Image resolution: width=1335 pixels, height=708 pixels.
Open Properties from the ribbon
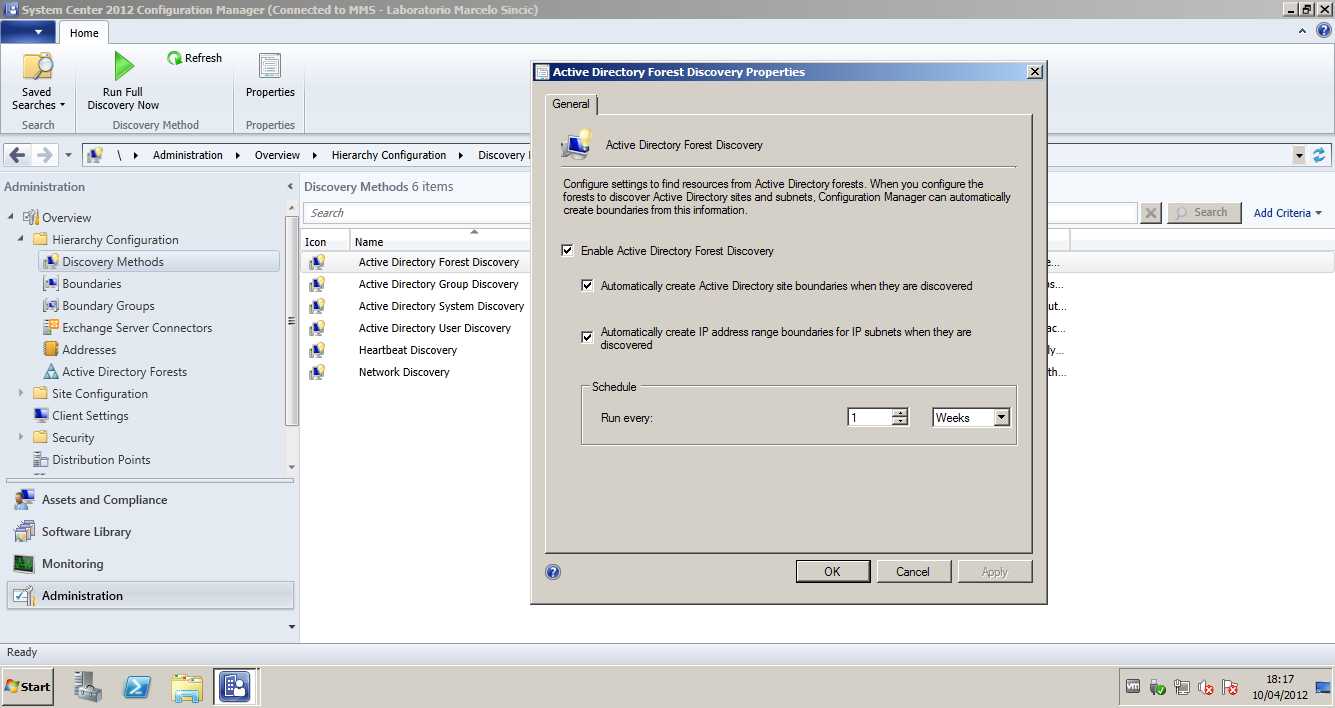(270, 76)
